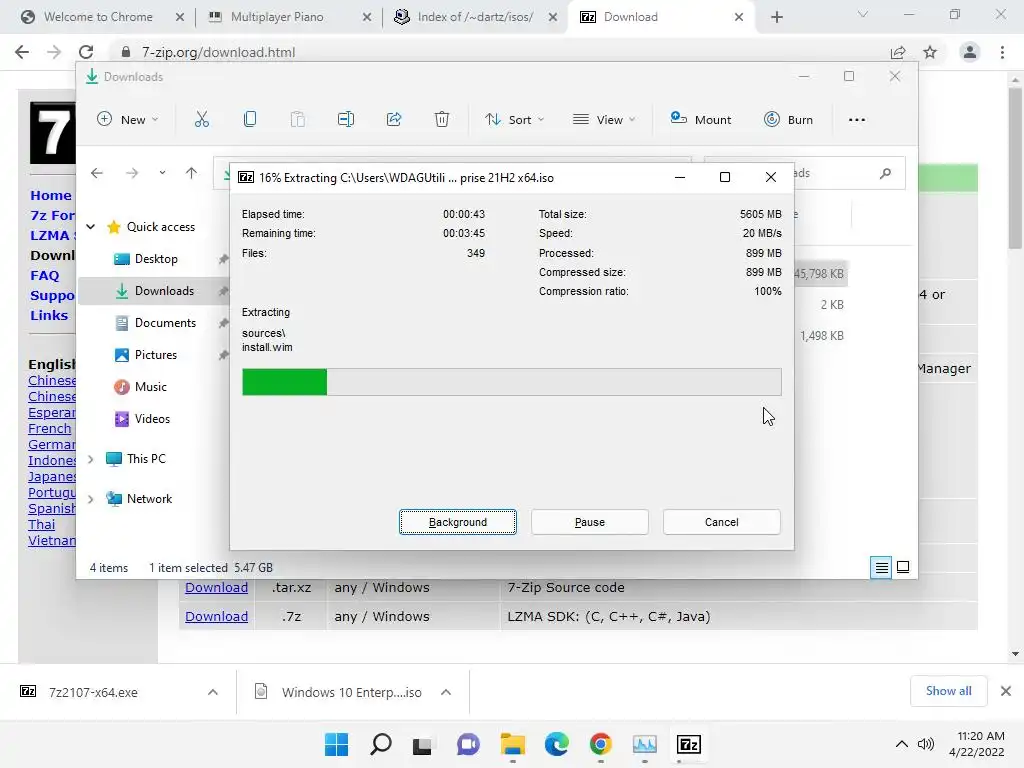Click Chrome share page icon
Image resolution: width=1024 pixels, height=768 pixels.
point(898,52)
